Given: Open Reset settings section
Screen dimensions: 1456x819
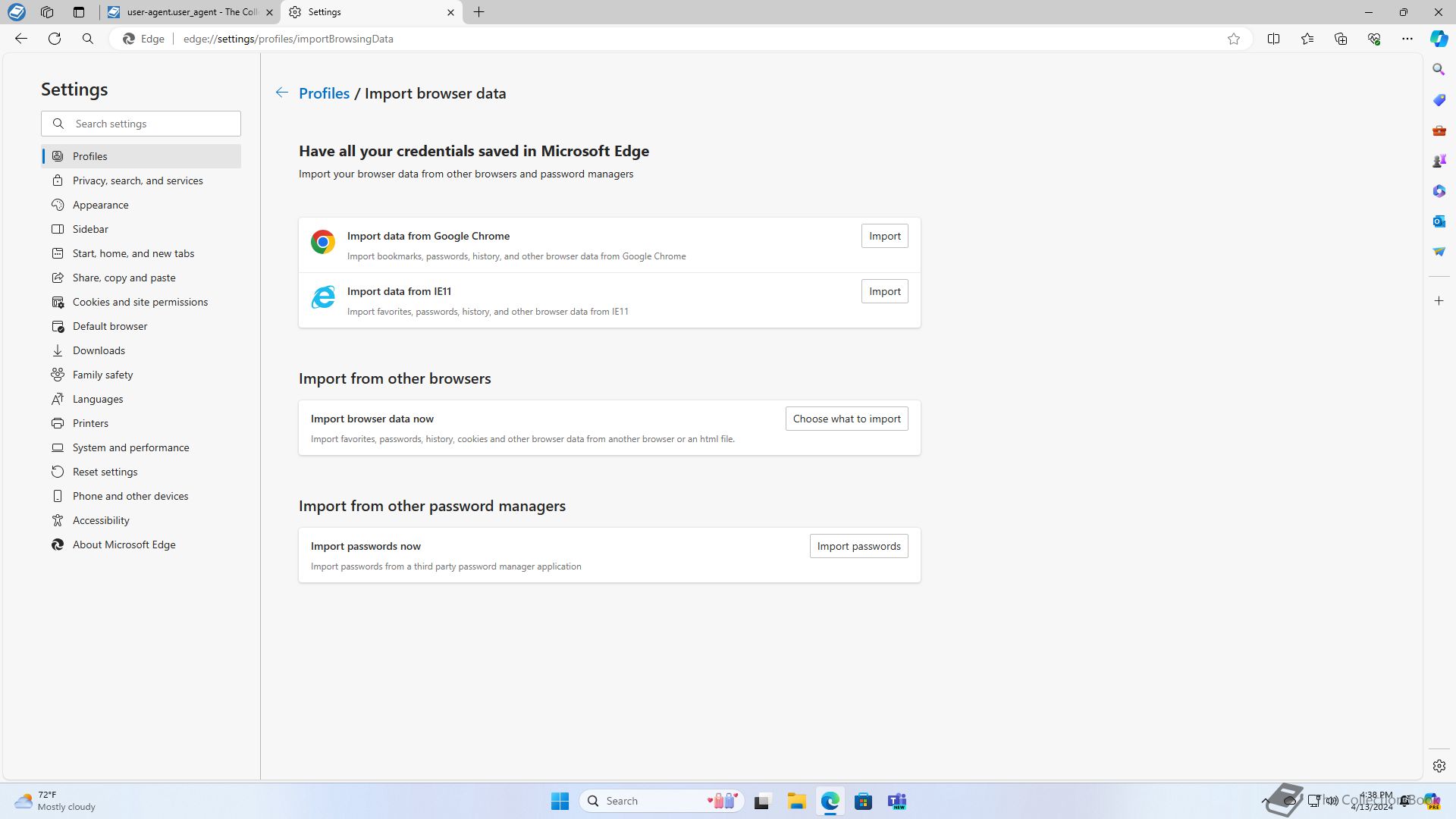Looking at the screenshot, I should [x=141, y=472].
